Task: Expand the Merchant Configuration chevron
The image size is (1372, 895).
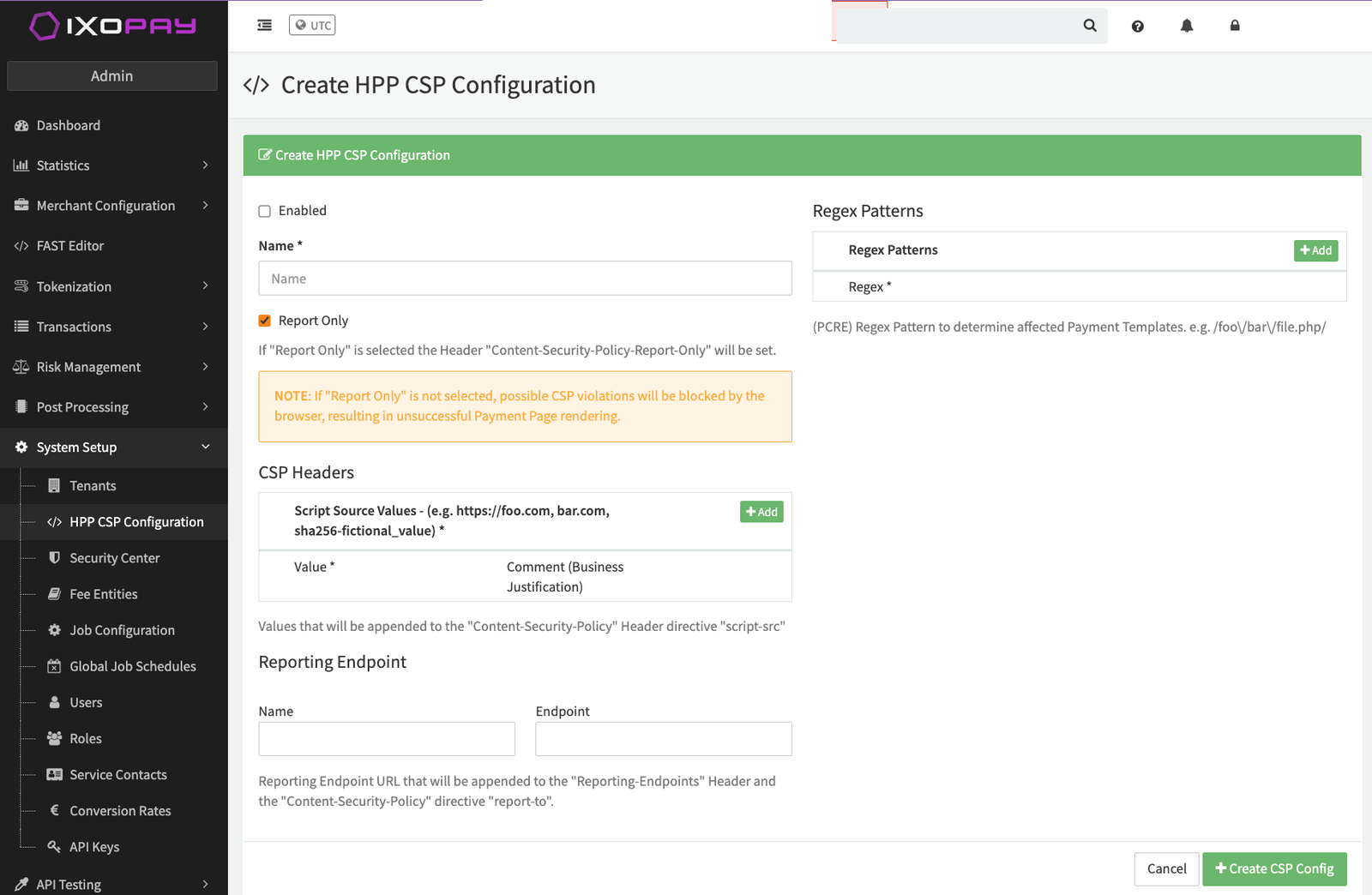Action: tap(205, 205)
